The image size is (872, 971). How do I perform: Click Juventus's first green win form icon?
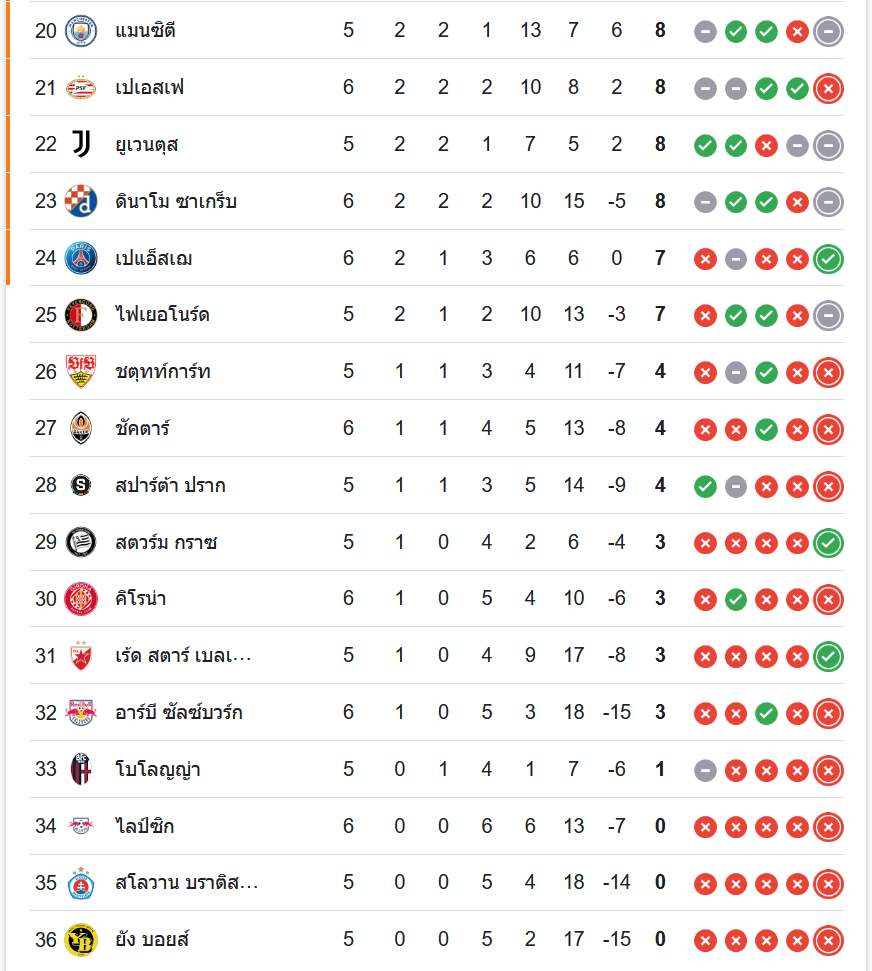705,145
